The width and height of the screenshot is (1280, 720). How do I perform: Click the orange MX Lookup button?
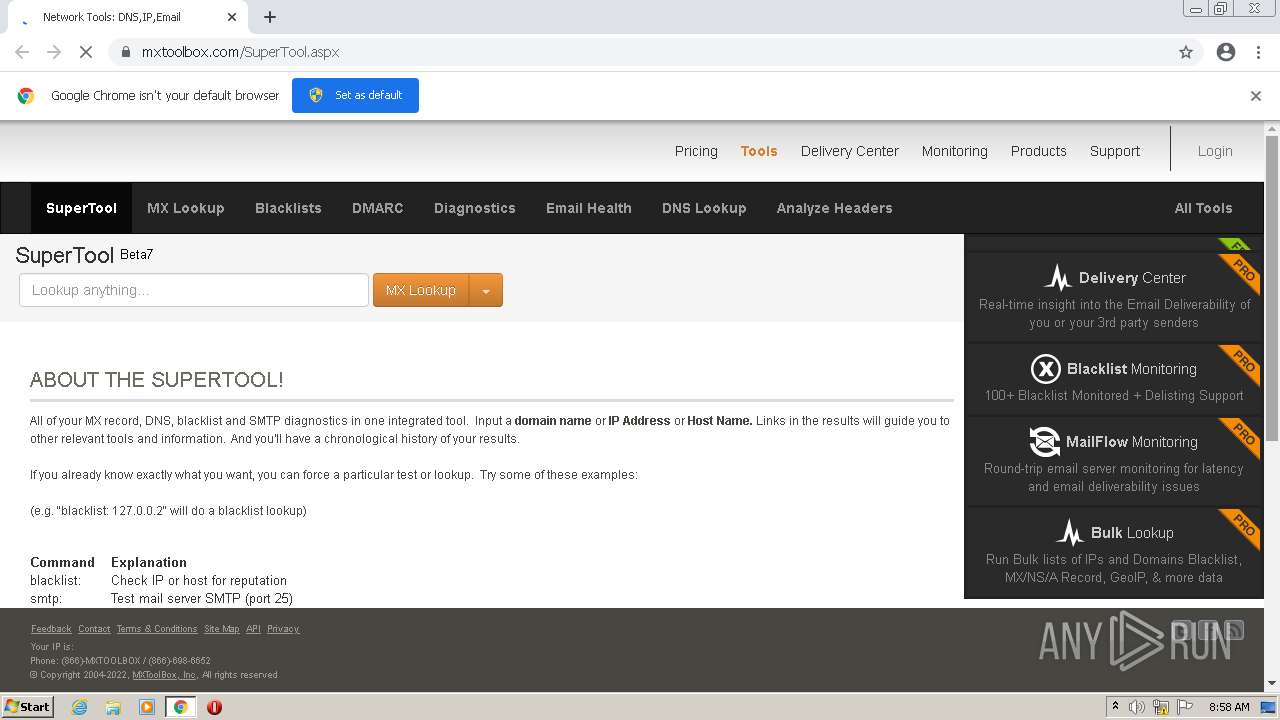click(421, 290)
